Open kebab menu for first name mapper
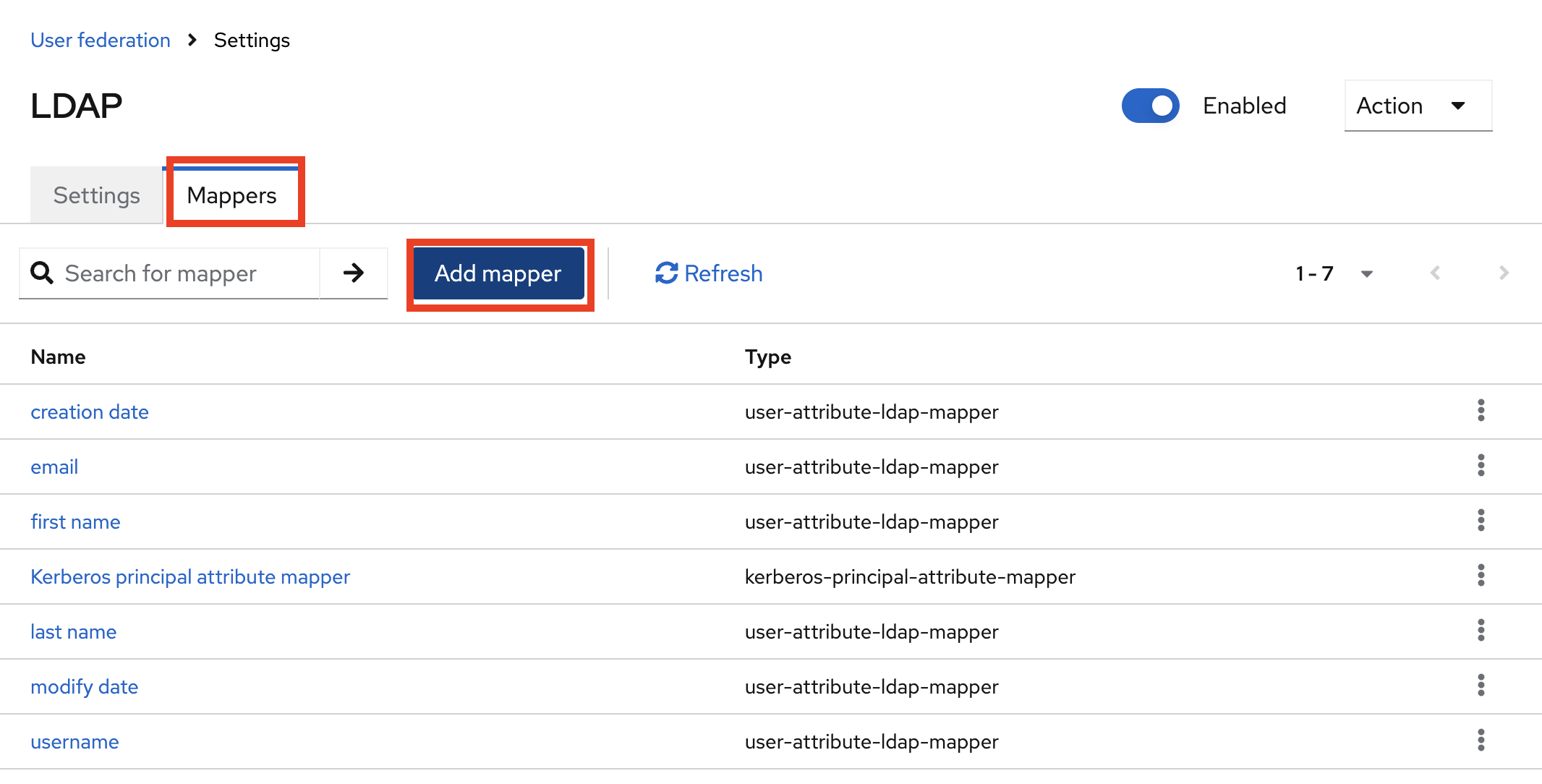Screen dimensions: 1542x784 1481,521
